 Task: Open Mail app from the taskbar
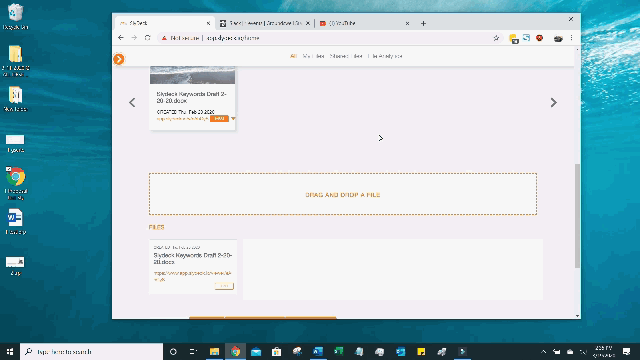256,351
